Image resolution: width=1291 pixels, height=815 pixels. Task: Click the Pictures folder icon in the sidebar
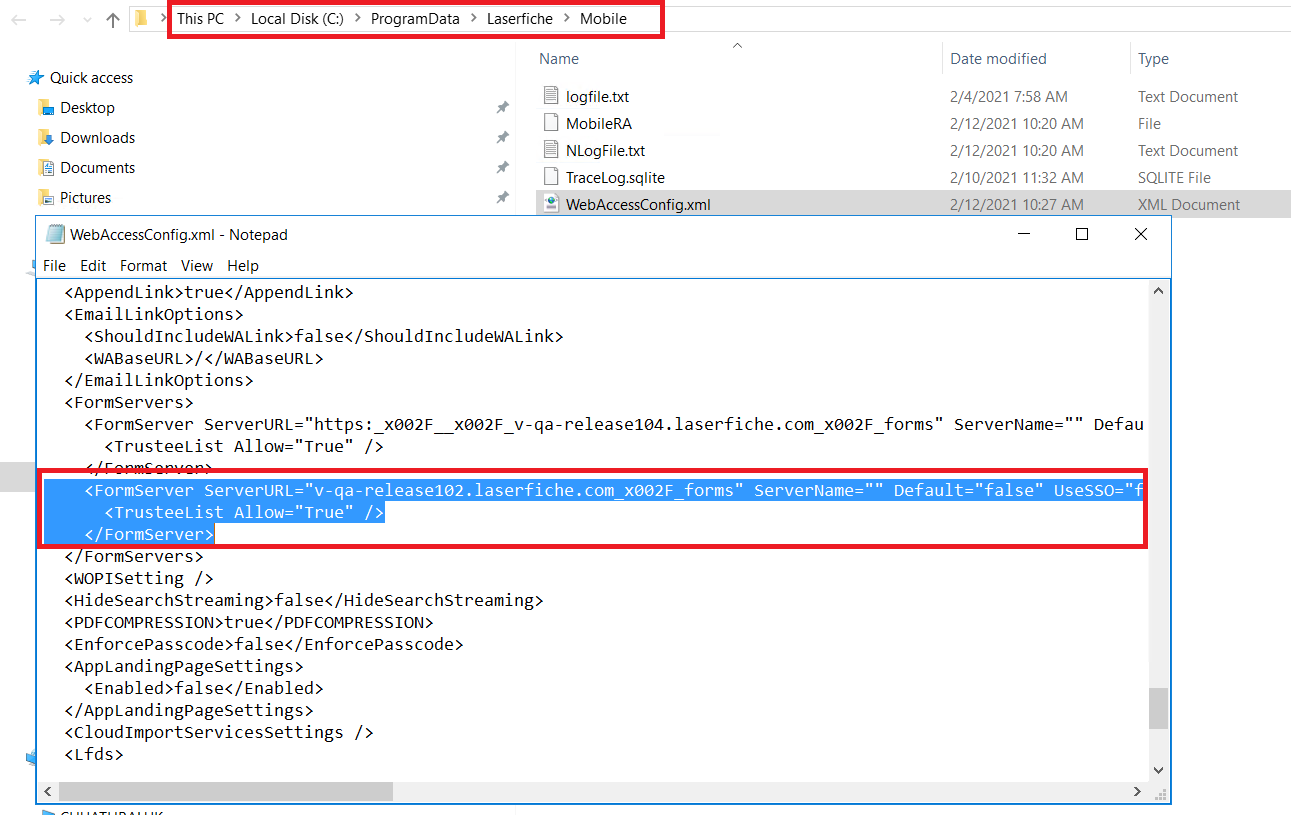(45, 197)
